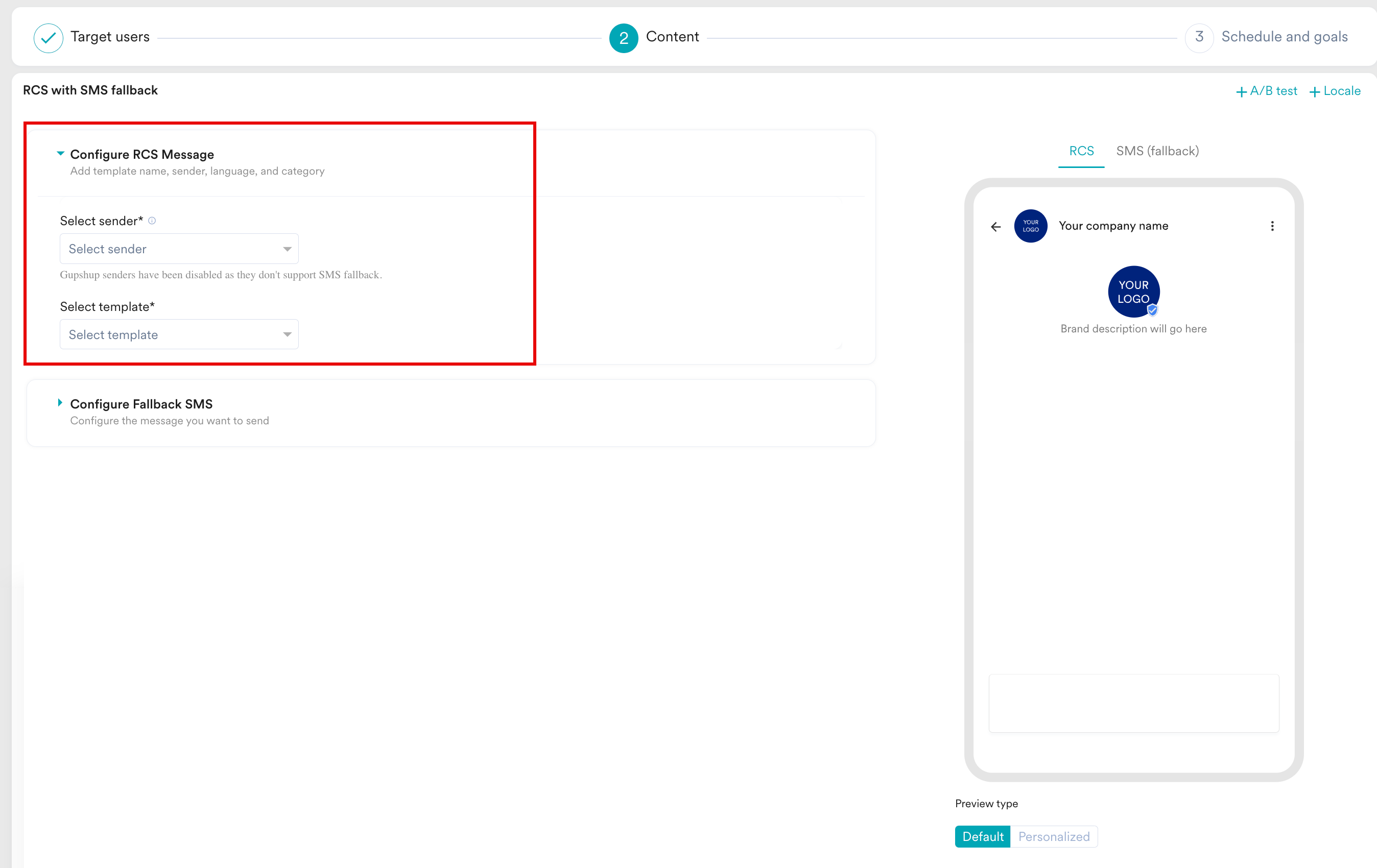Click the back arrow in phone preview
Screen dimensions: 1377x868
point(995,227)
